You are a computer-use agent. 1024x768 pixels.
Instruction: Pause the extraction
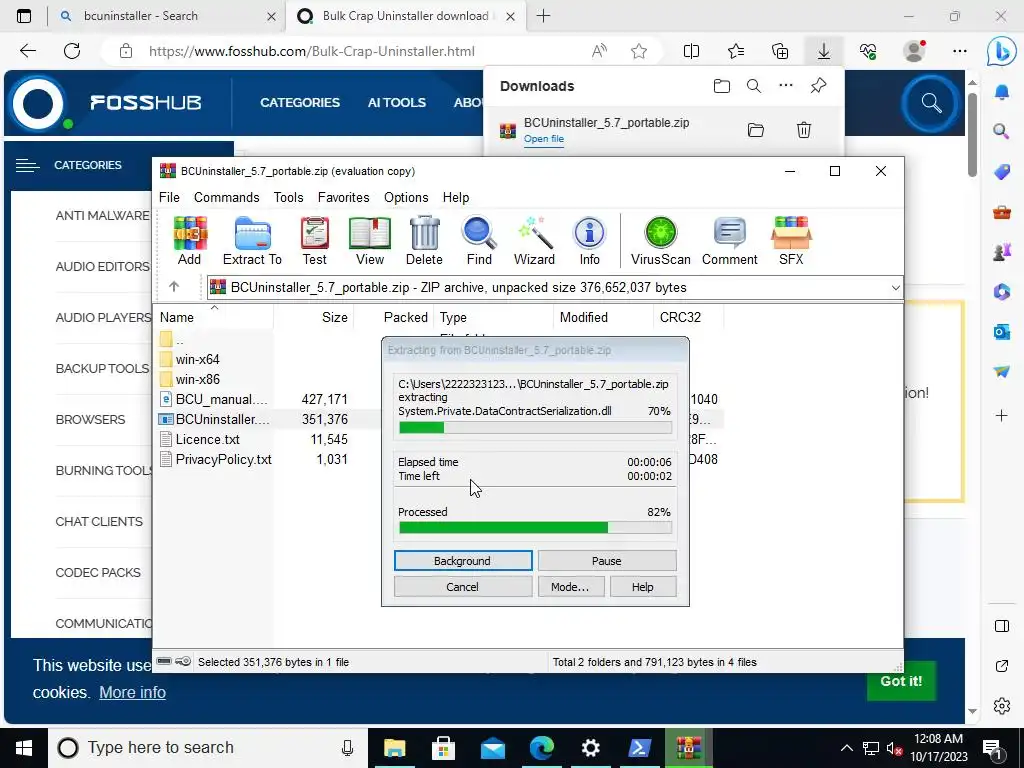coord(607,560)
